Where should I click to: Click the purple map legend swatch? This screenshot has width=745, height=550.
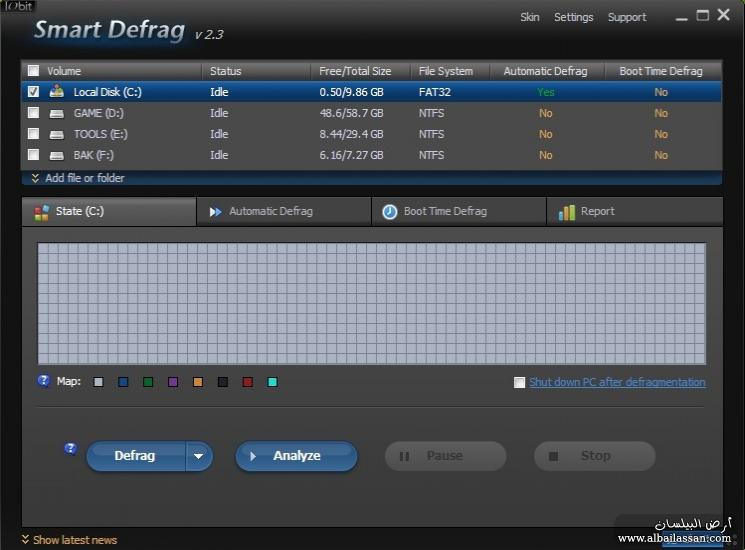[173, 382]
